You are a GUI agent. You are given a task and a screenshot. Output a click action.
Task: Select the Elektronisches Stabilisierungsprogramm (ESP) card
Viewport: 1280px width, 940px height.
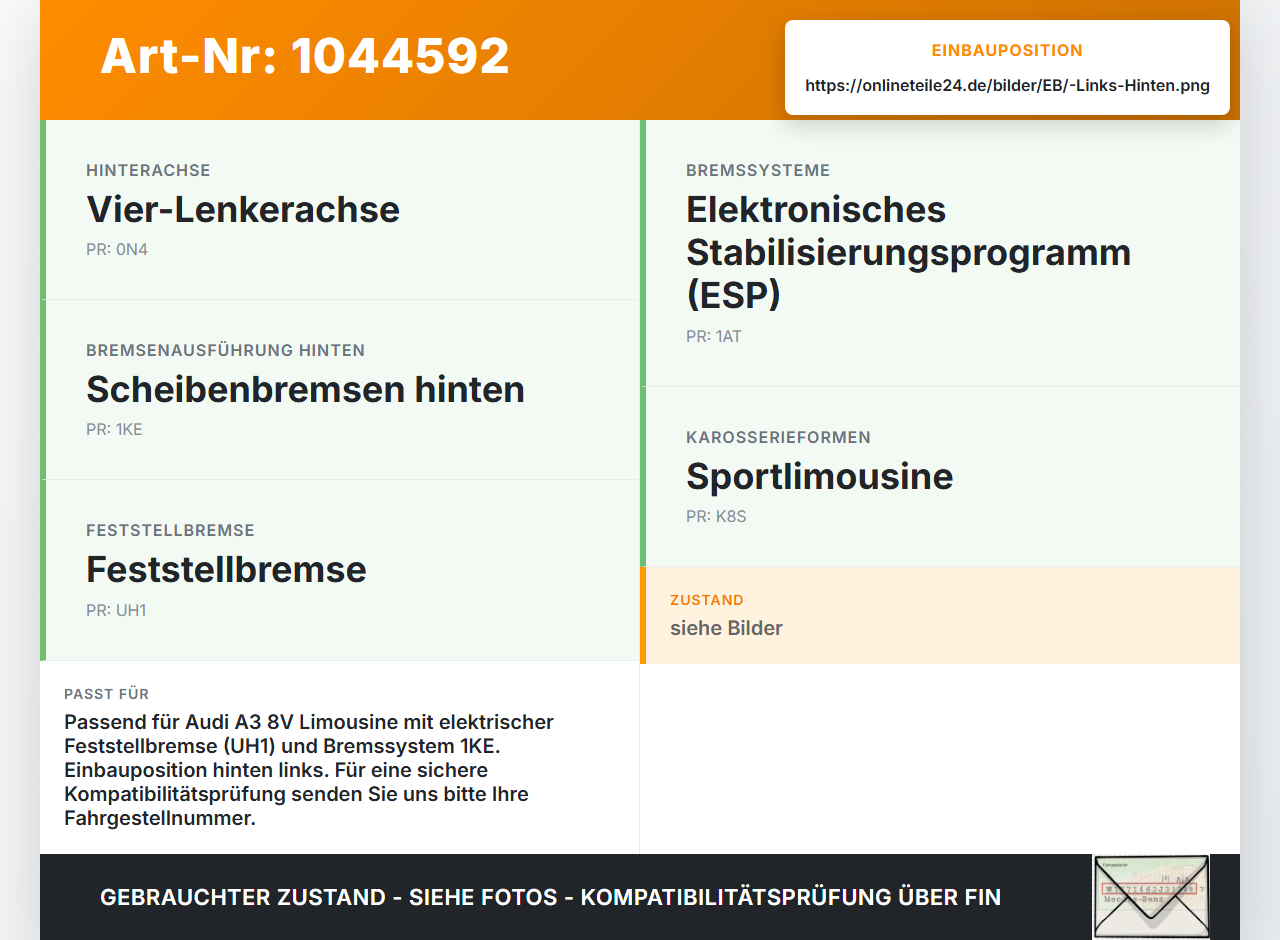[940, 253]
